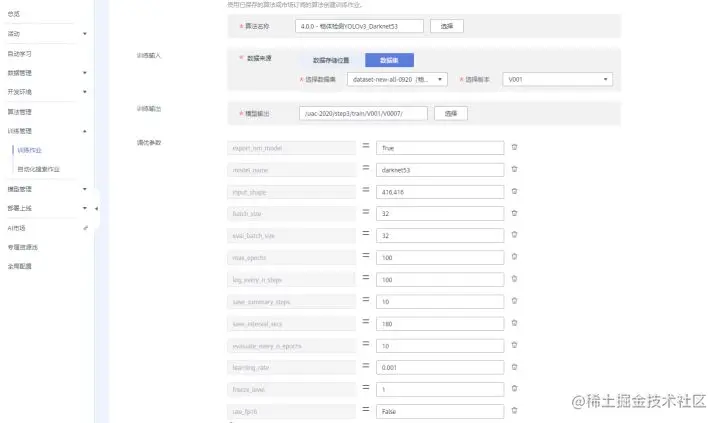
Task: Edit the log_every_n_steps value field
Action: coord(440,280)
